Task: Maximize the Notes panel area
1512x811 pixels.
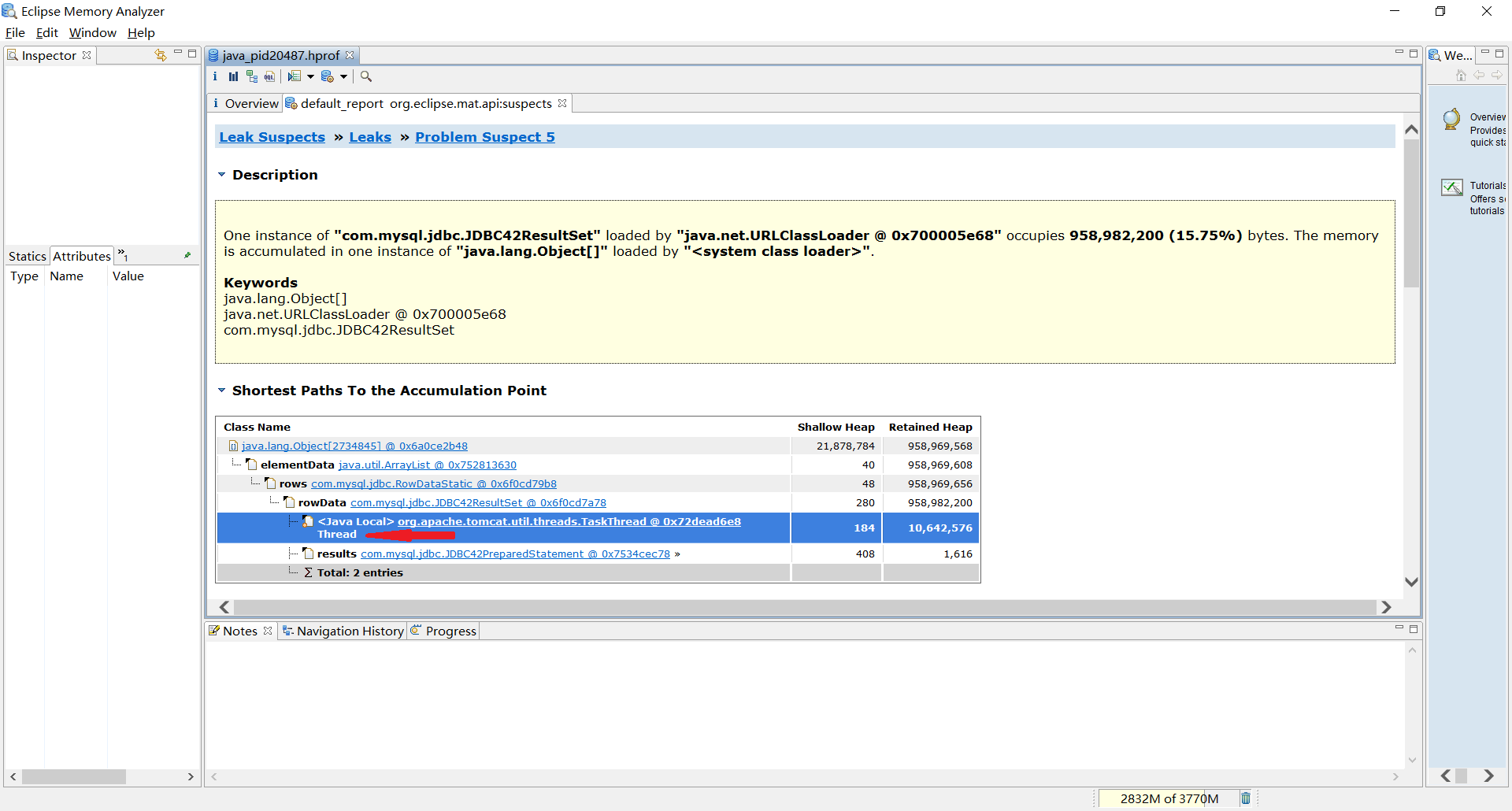Action: 1414,629
